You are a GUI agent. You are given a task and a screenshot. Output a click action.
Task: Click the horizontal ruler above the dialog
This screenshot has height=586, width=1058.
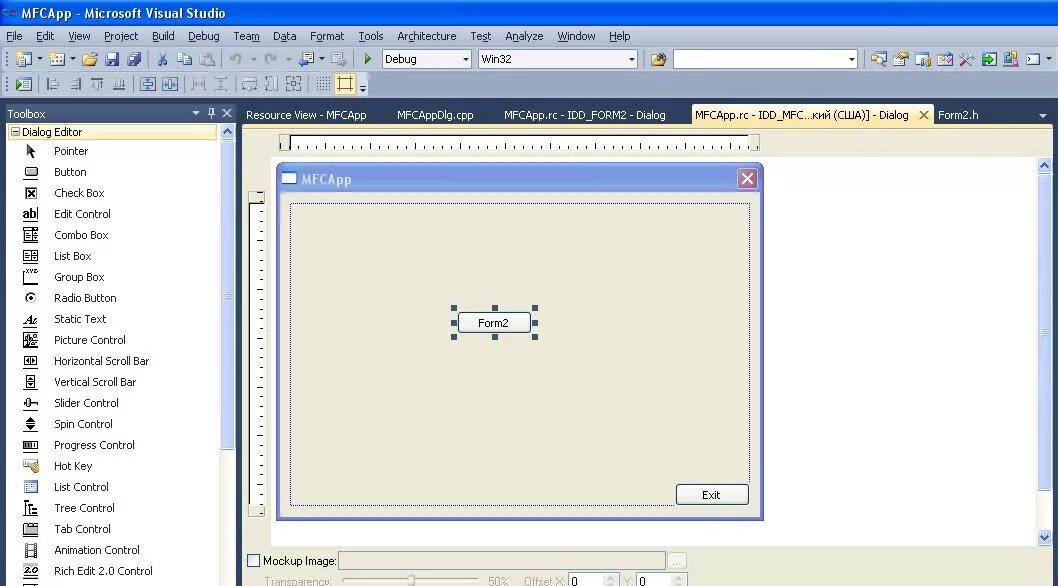tap(520, 142)
